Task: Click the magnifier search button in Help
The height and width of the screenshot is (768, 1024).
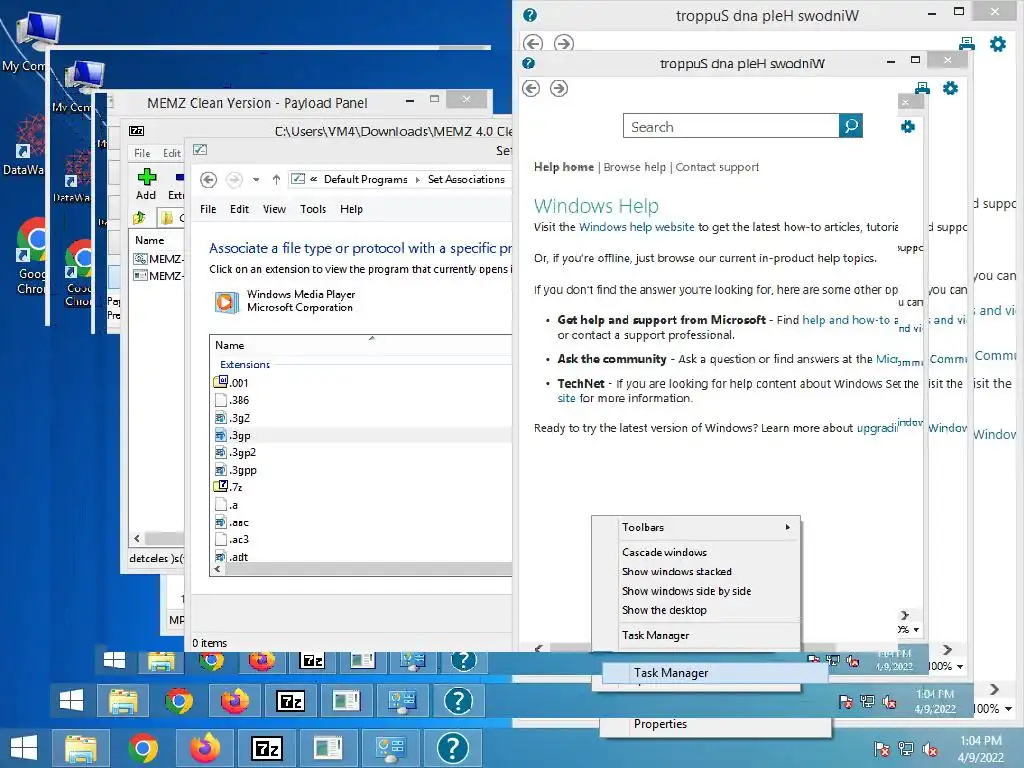Action: (851, 126)
